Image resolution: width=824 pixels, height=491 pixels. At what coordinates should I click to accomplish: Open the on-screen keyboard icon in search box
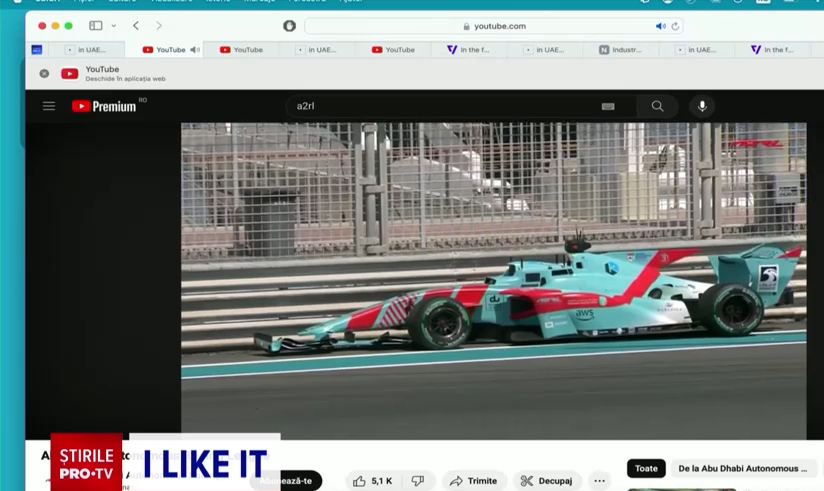coord(607,106)
